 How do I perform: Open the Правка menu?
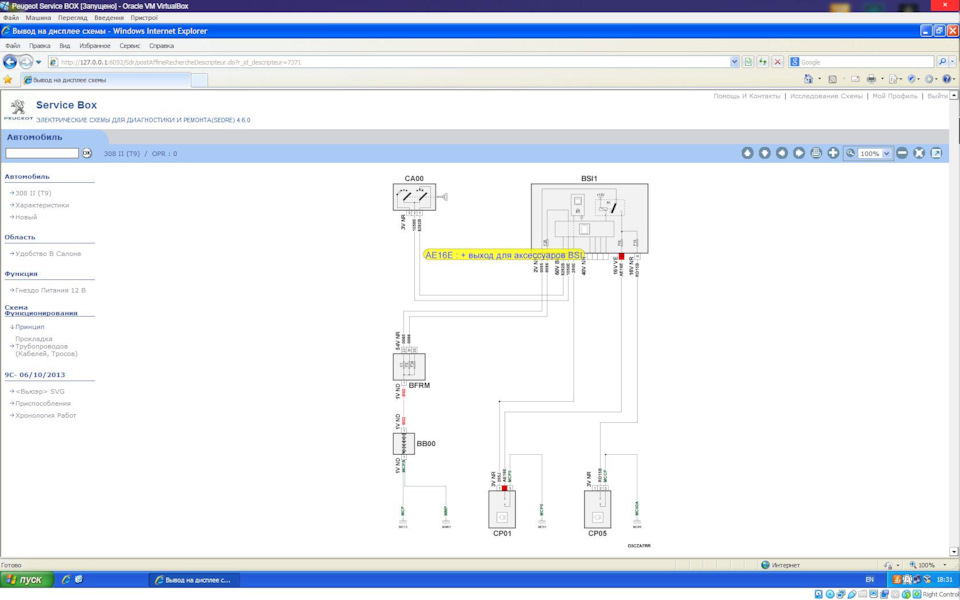(40, 46)
